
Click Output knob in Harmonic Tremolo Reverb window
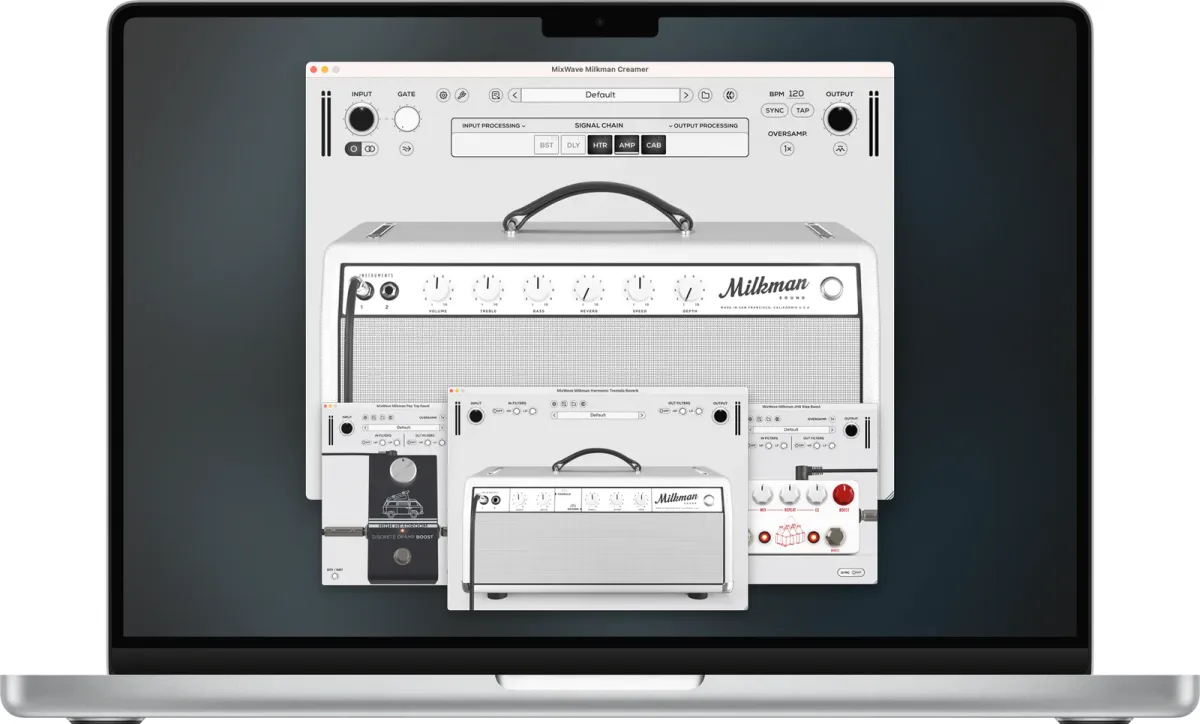(x=721, y=416)
